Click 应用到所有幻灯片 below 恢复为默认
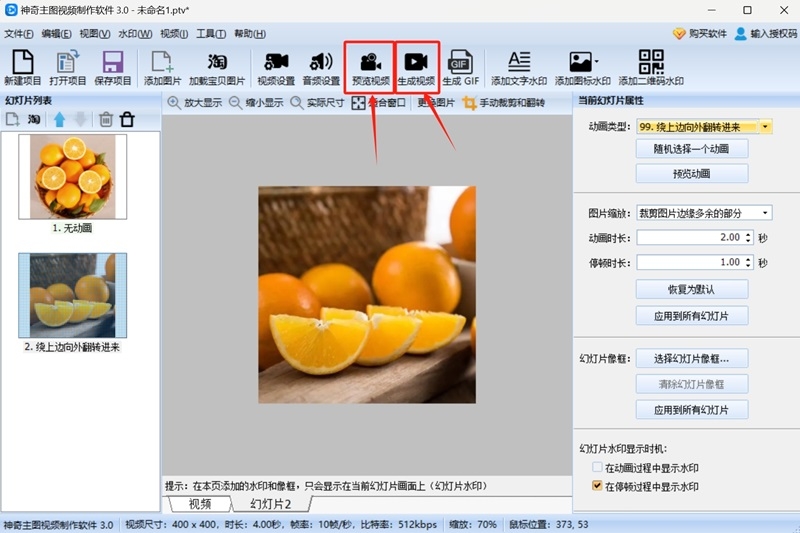The height and width of the screenshot is (533, 800). pos(692,316)
